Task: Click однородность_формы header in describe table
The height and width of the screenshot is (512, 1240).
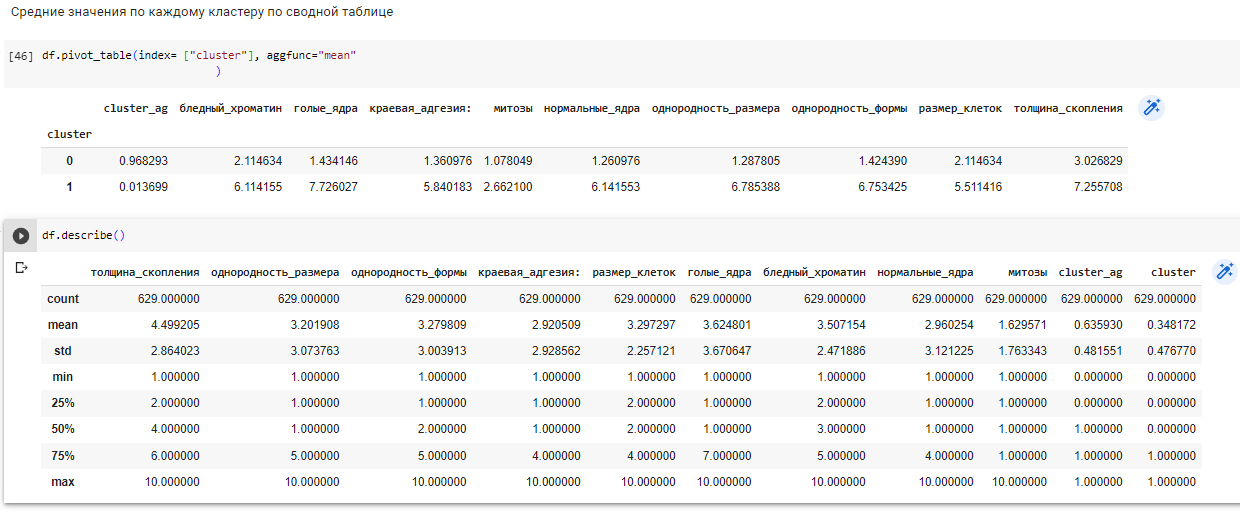Action: (409, 272)
